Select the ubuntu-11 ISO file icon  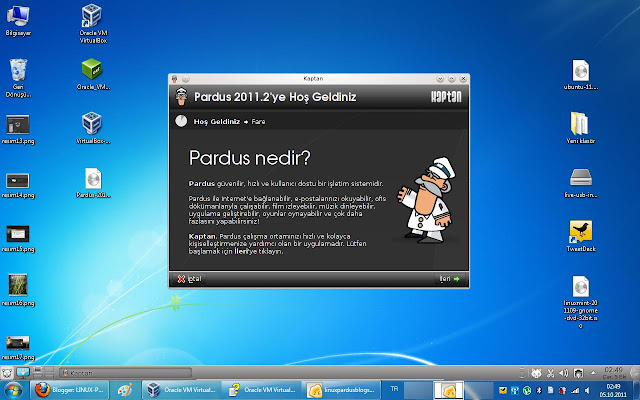coord(581,75)
